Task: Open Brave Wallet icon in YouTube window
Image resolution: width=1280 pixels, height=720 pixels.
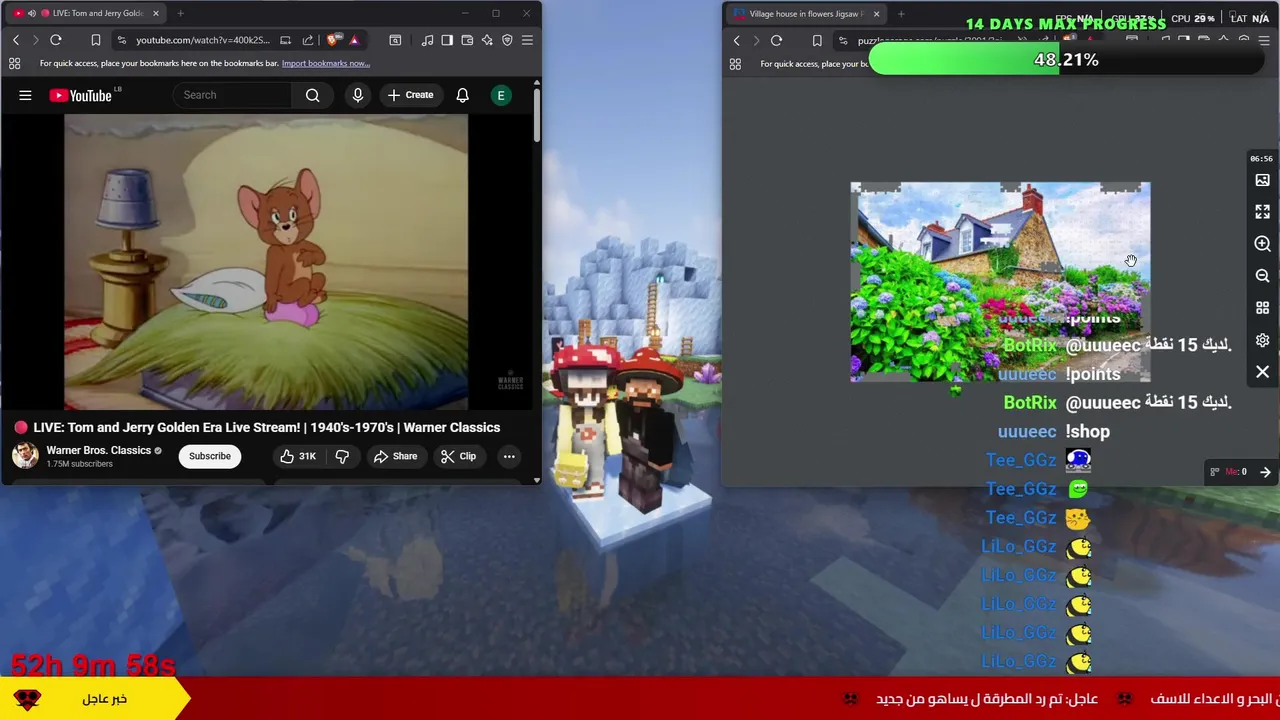Action: [x=467, y=40]
